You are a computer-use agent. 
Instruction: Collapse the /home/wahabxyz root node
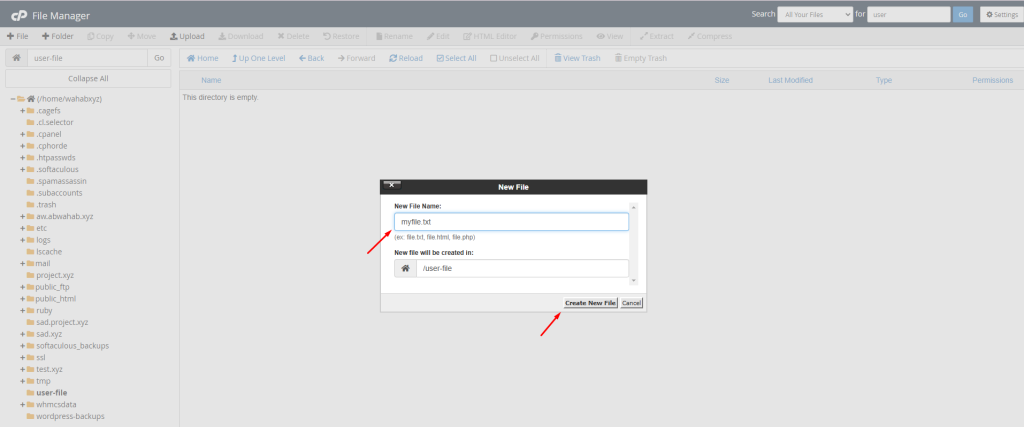coord(12,99)
